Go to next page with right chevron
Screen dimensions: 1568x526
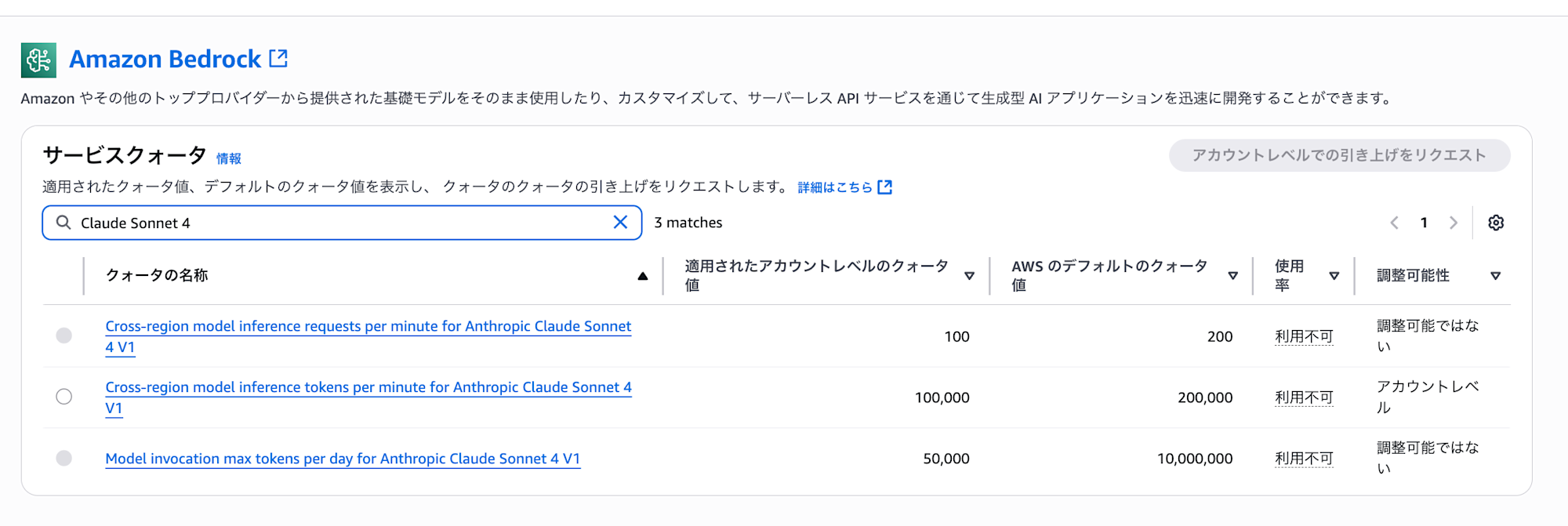(1454, 223)
